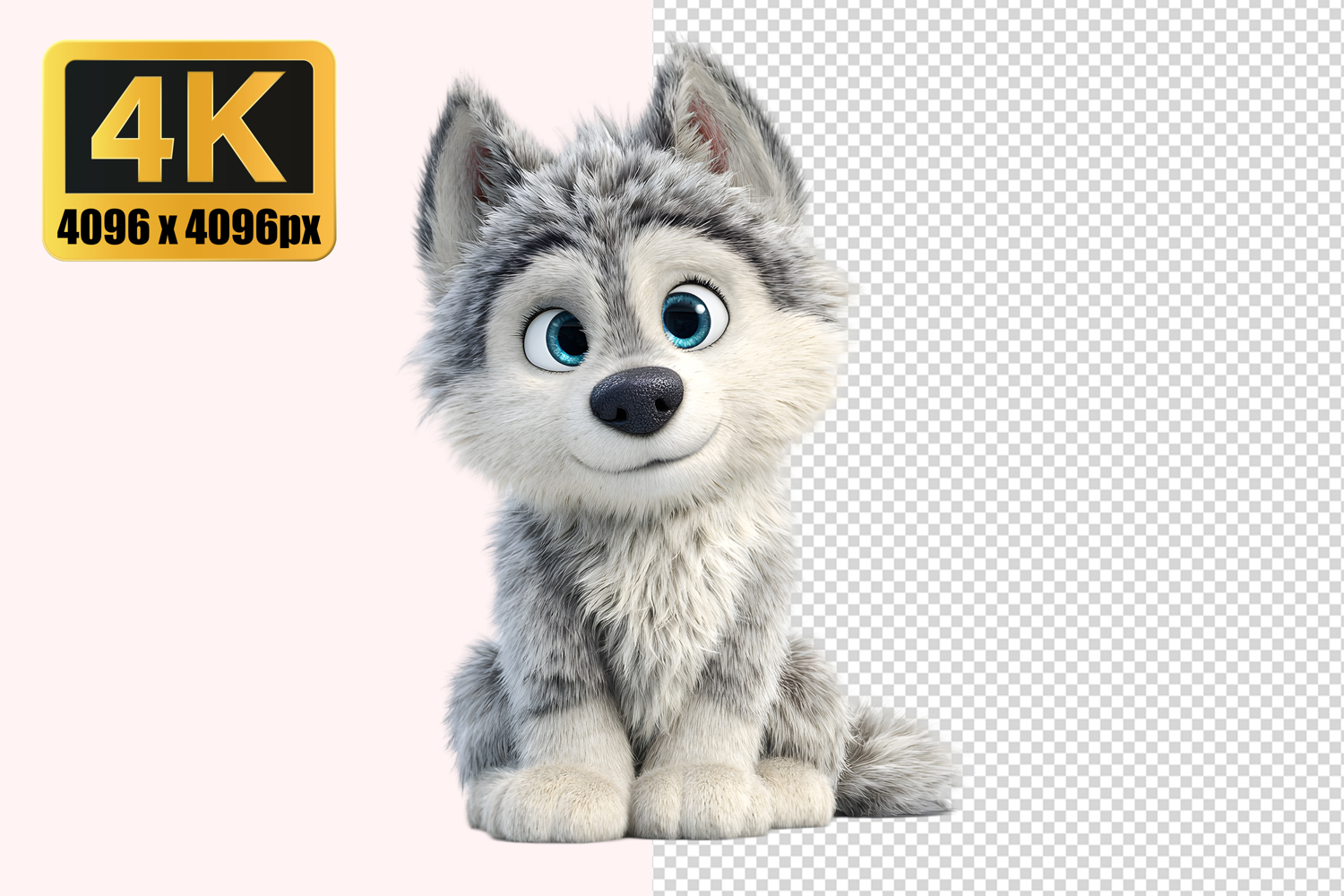This screenshot has width=1344, height=896.
Task: Click the gold 4K badge
Action: point(189,151)
